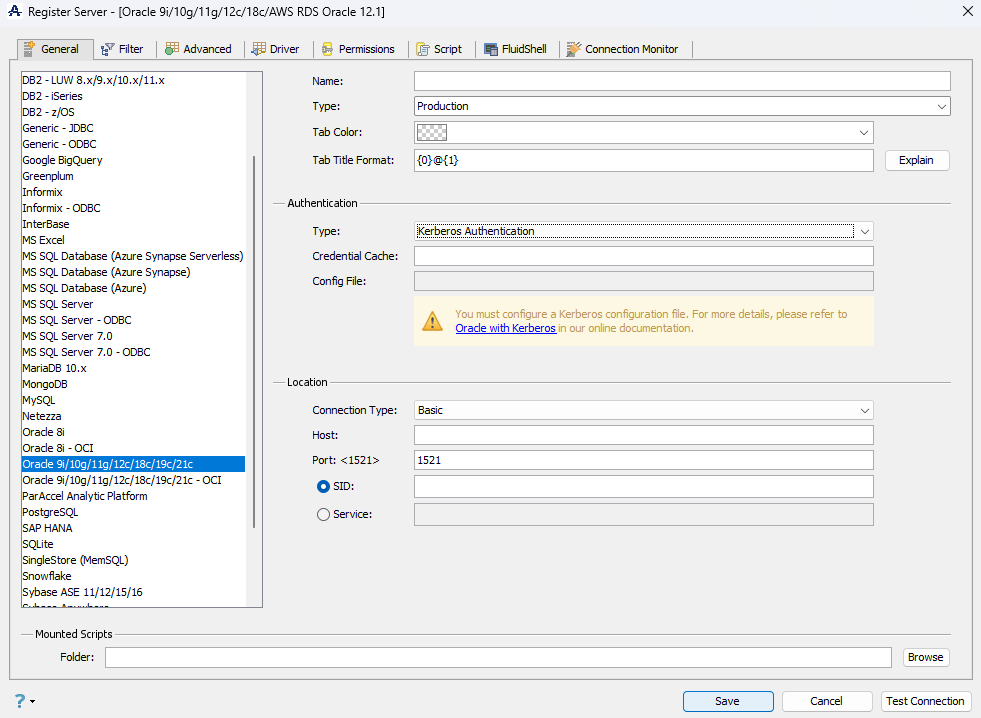Select the Service radio button
Viewport: 981px width, 718px height.
point(323,514)
